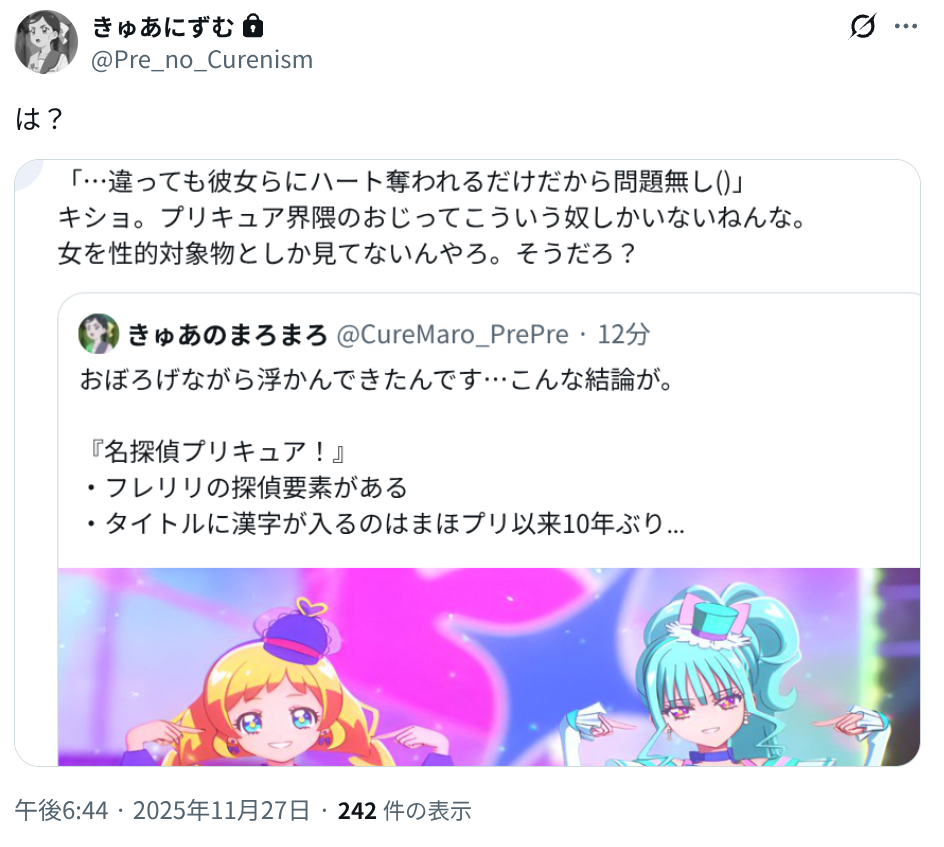The height and width of the screenshot is (847, 944).
Task: Click the きゅあにずむ display name
Action: pyautogui.click(x=163, y=27)
